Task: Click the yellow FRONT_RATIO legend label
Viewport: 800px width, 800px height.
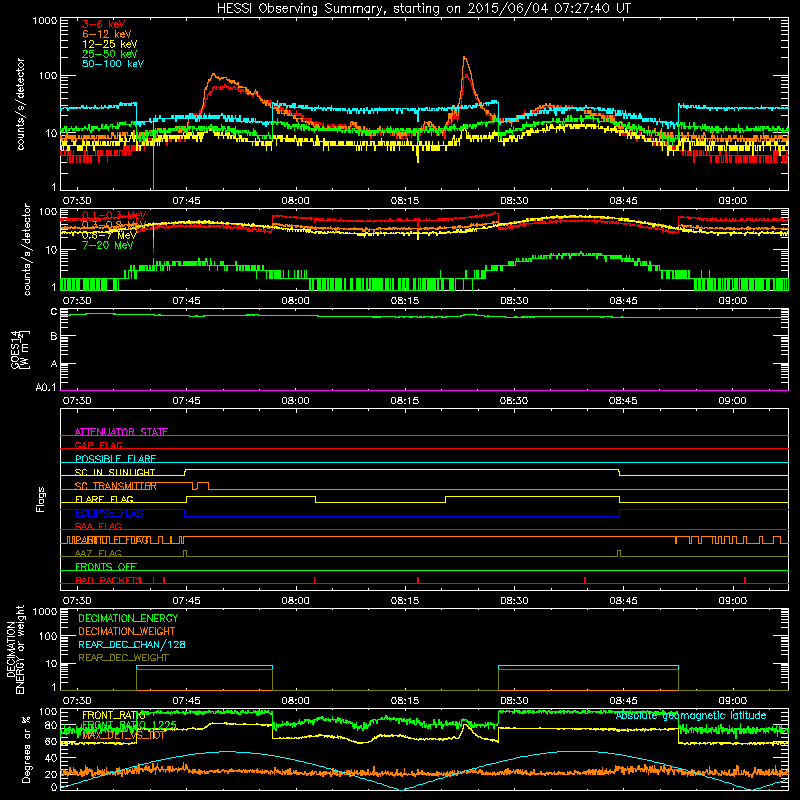Action: pos(113,715)
